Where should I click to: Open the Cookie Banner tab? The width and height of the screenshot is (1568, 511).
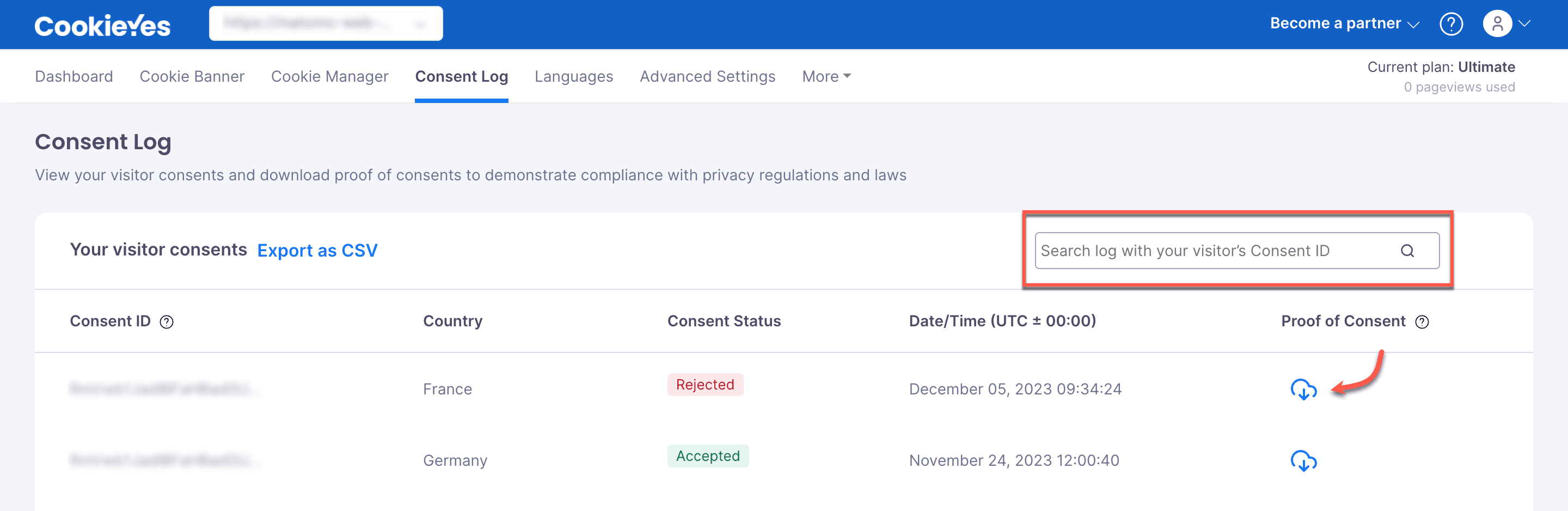tap(192, 77)
